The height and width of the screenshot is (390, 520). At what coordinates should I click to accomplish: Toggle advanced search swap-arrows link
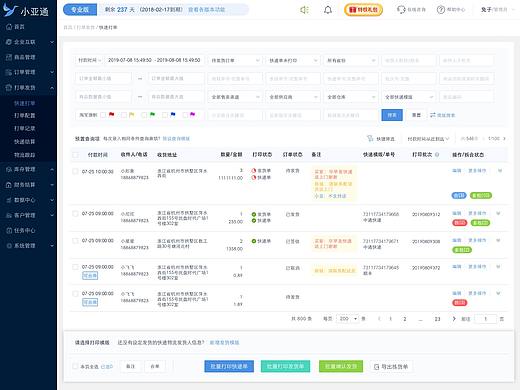442,115
